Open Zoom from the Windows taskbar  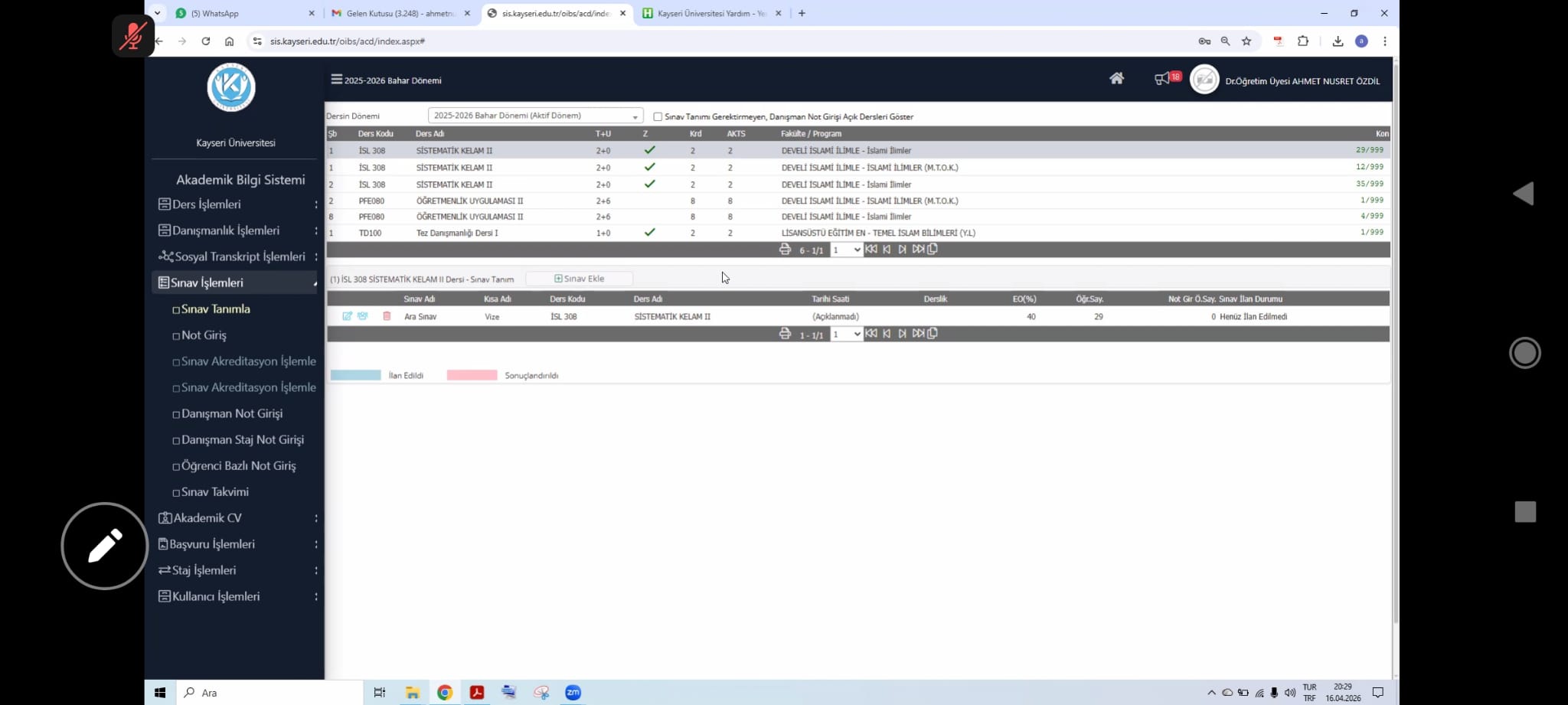coord(573,693)
